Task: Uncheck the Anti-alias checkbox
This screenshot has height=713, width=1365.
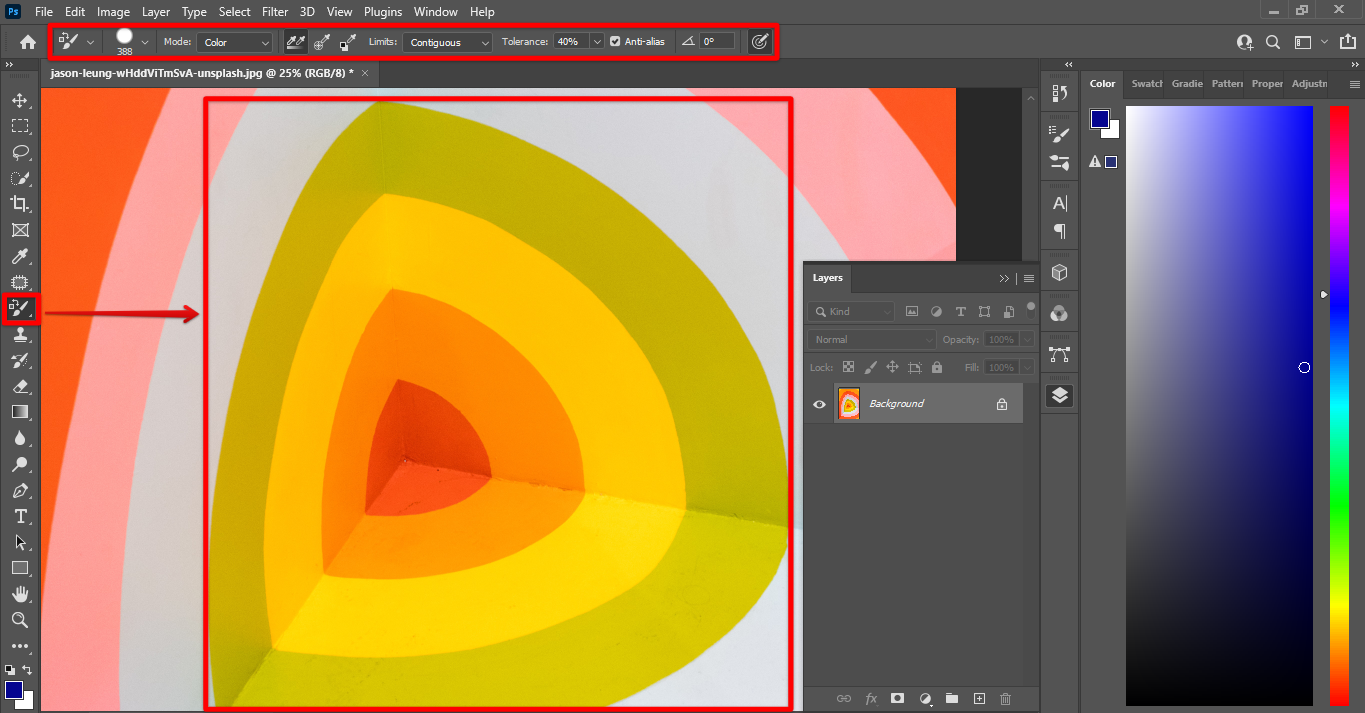Action: (x=615, y=42)
